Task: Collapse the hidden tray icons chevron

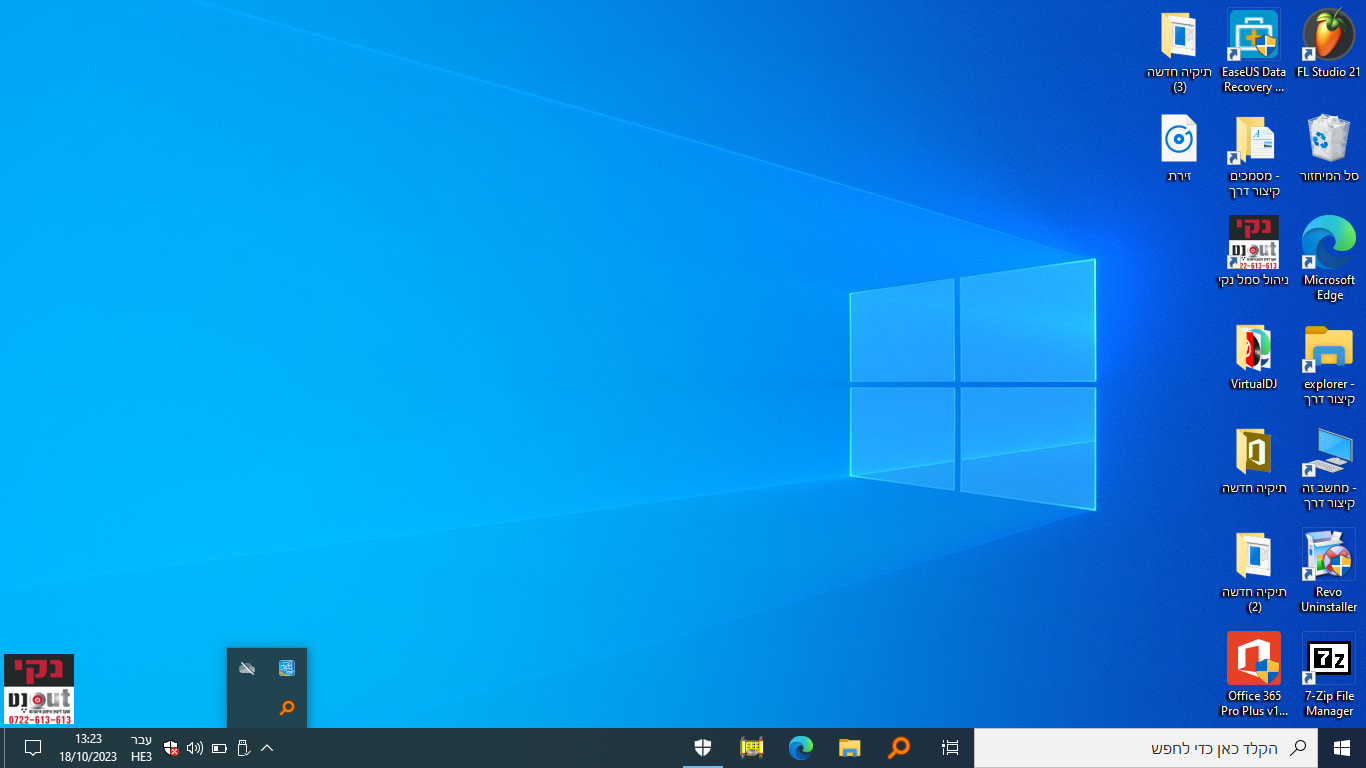Action: click(267, 748)
